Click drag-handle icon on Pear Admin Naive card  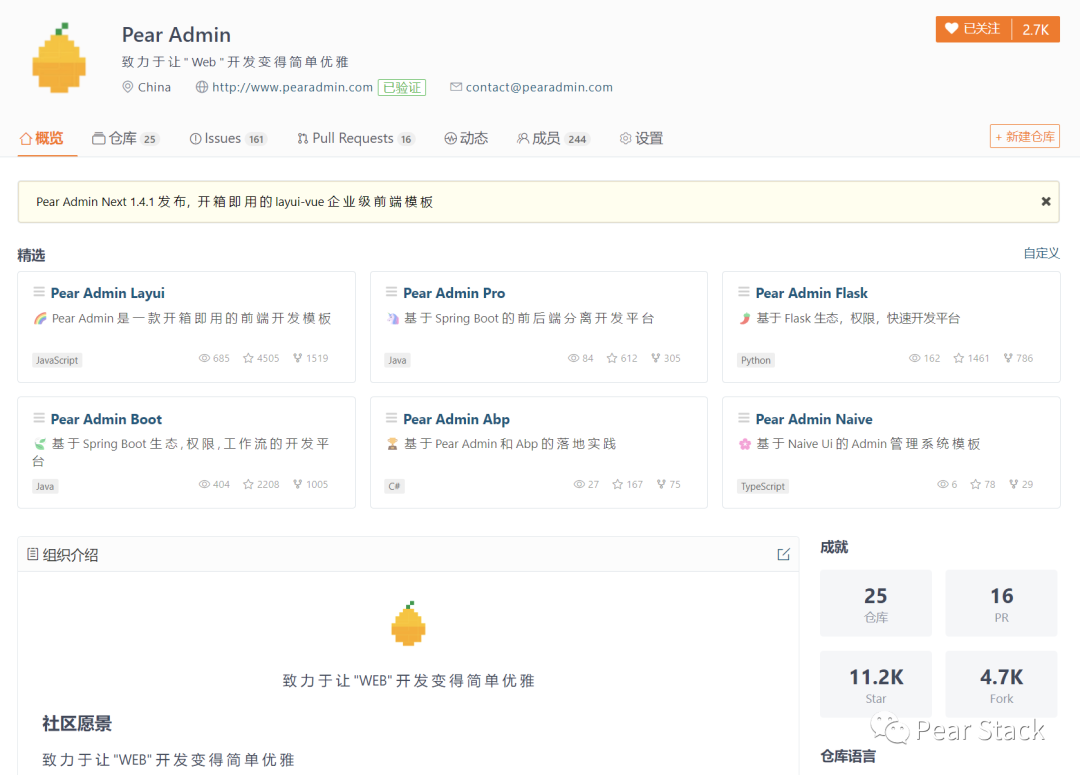(744, 418)
